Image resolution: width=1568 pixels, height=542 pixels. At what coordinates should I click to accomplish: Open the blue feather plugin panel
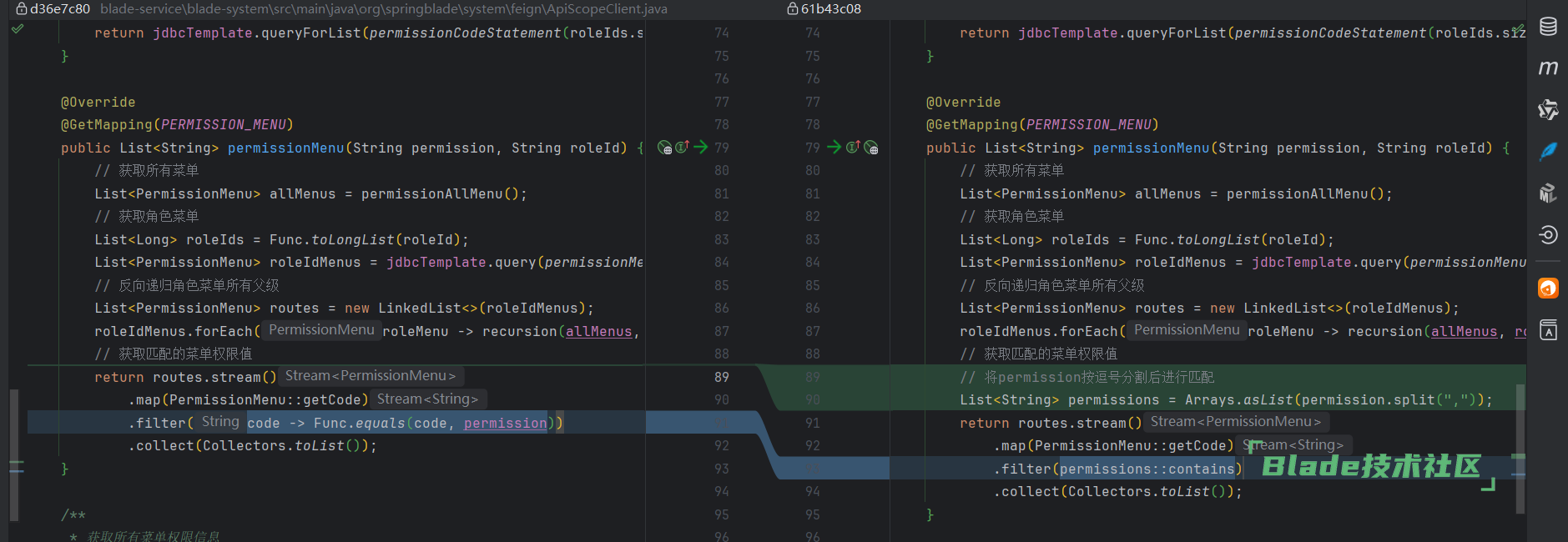pyautogui.click(x=1548, y=151)
